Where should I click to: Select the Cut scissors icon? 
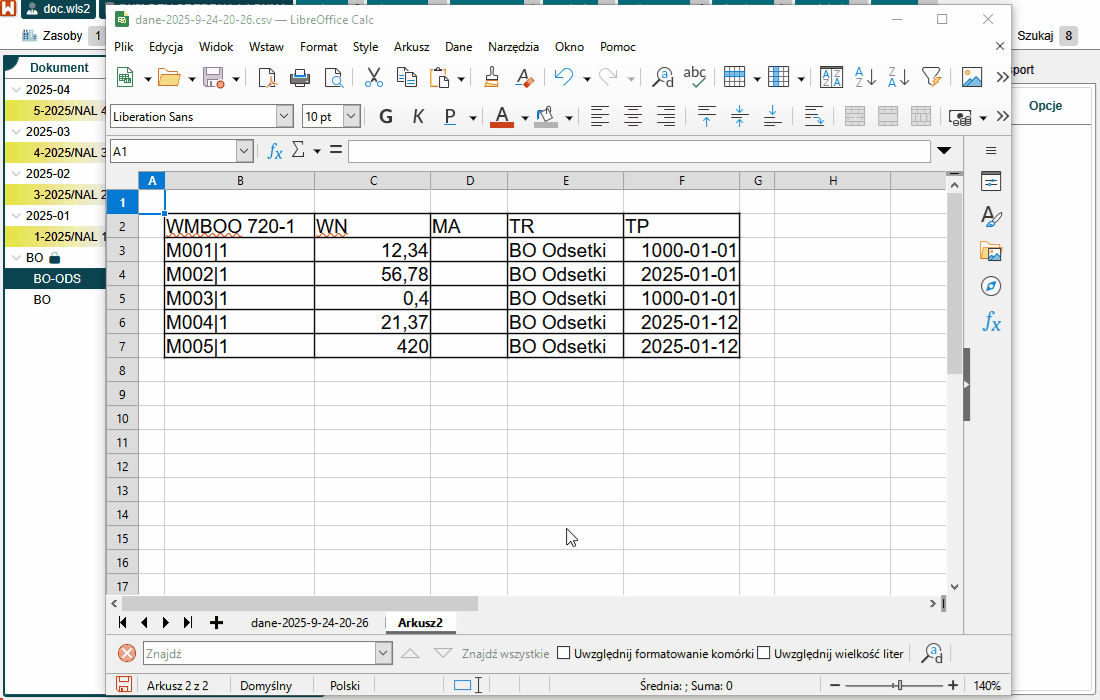coord(374,78)
